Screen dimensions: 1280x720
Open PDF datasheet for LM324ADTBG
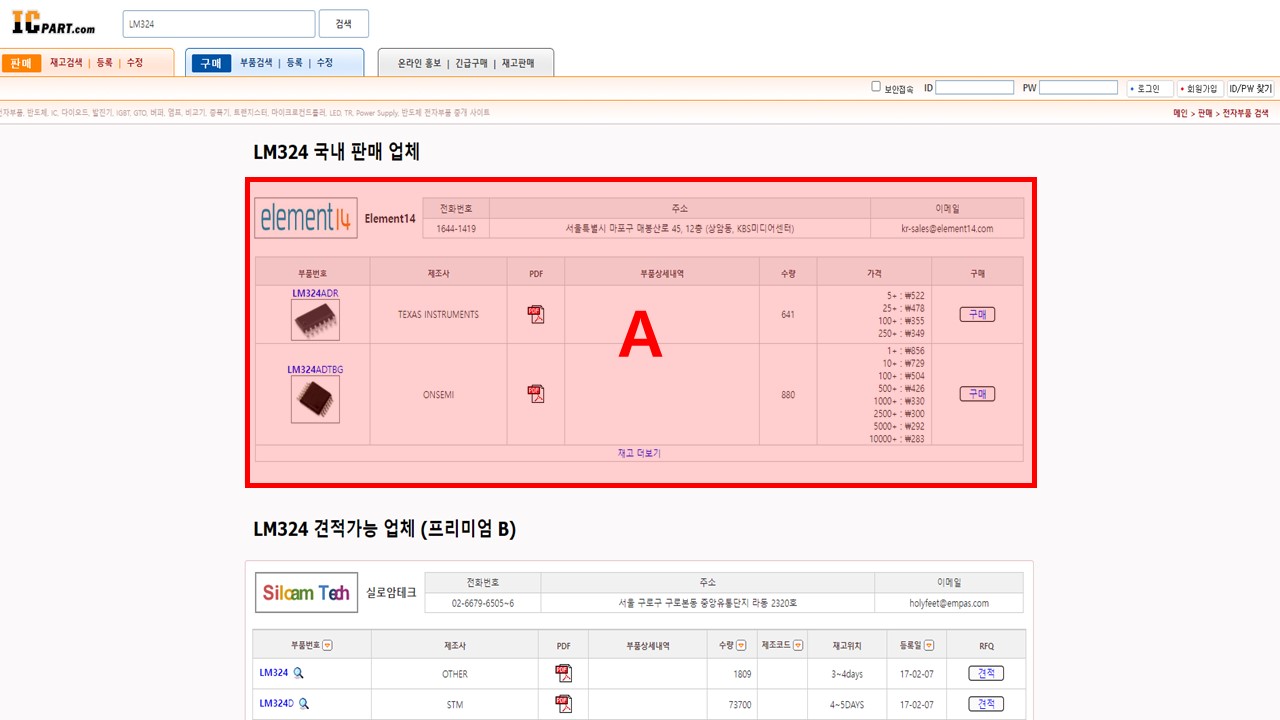536,394
